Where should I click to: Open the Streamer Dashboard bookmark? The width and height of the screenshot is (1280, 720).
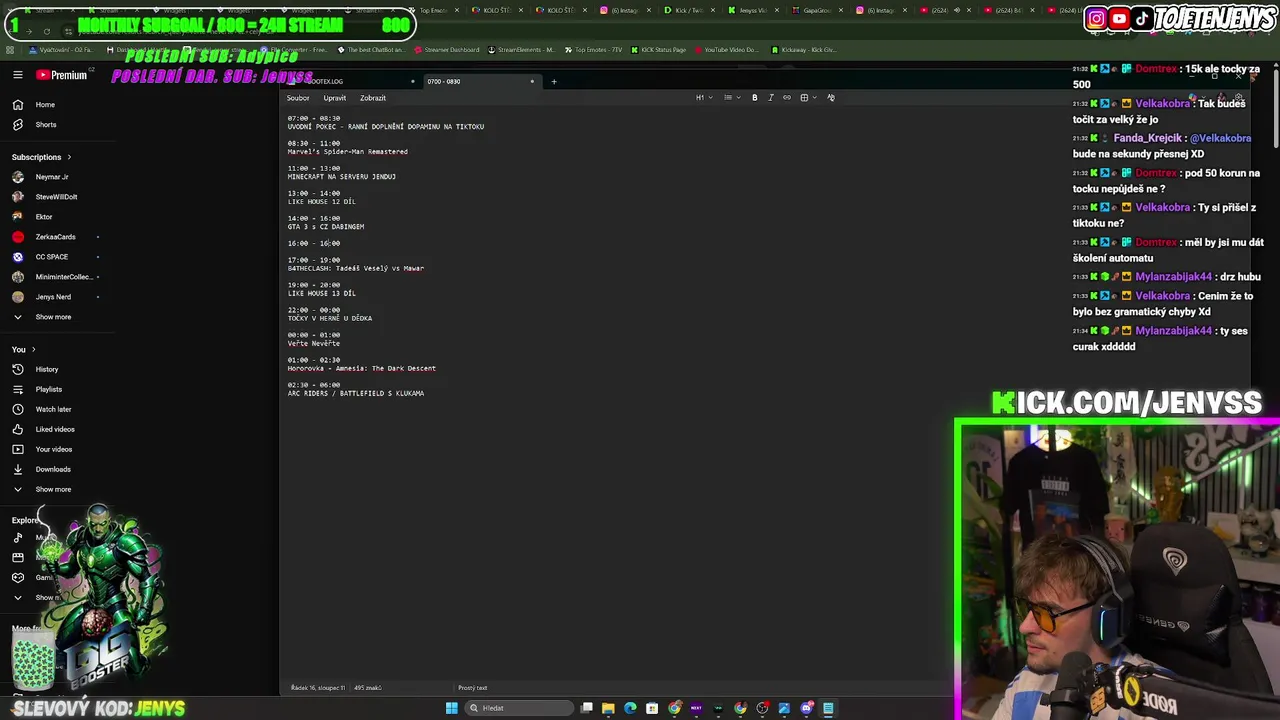click(x=446, y=50)
